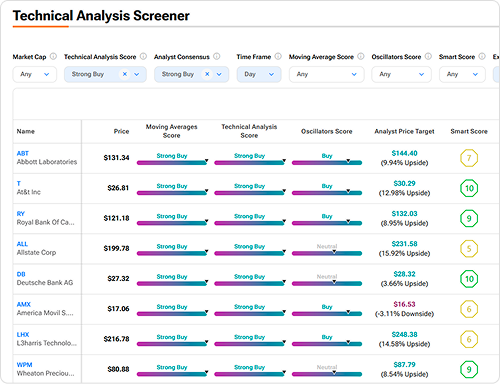Click Deutsche Bank price target $28.32
This screenshot has height=384, width=500.
click(404, 274)
